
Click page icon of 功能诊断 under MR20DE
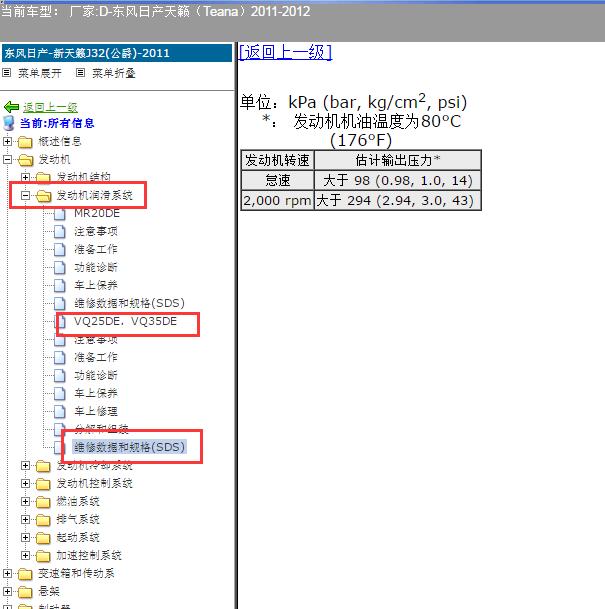pos(59,267)
